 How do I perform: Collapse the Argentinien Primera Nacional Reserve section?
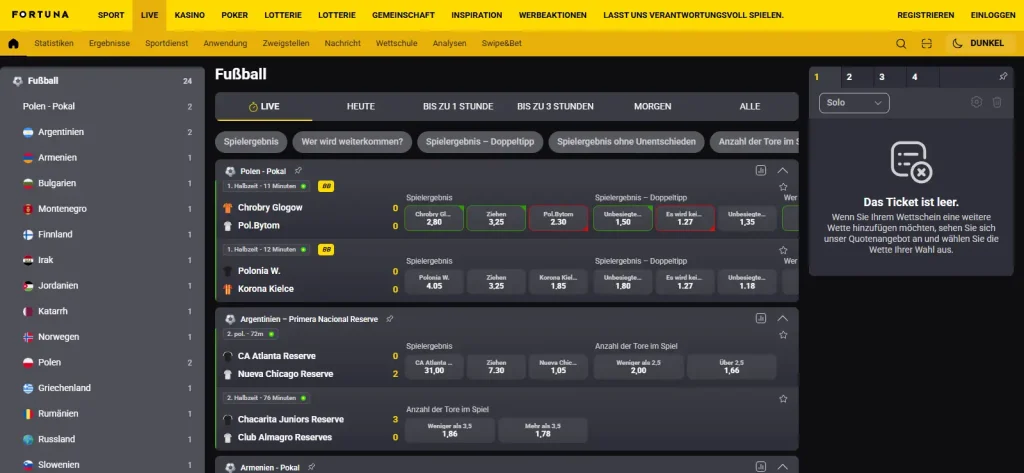pos(782,319)
